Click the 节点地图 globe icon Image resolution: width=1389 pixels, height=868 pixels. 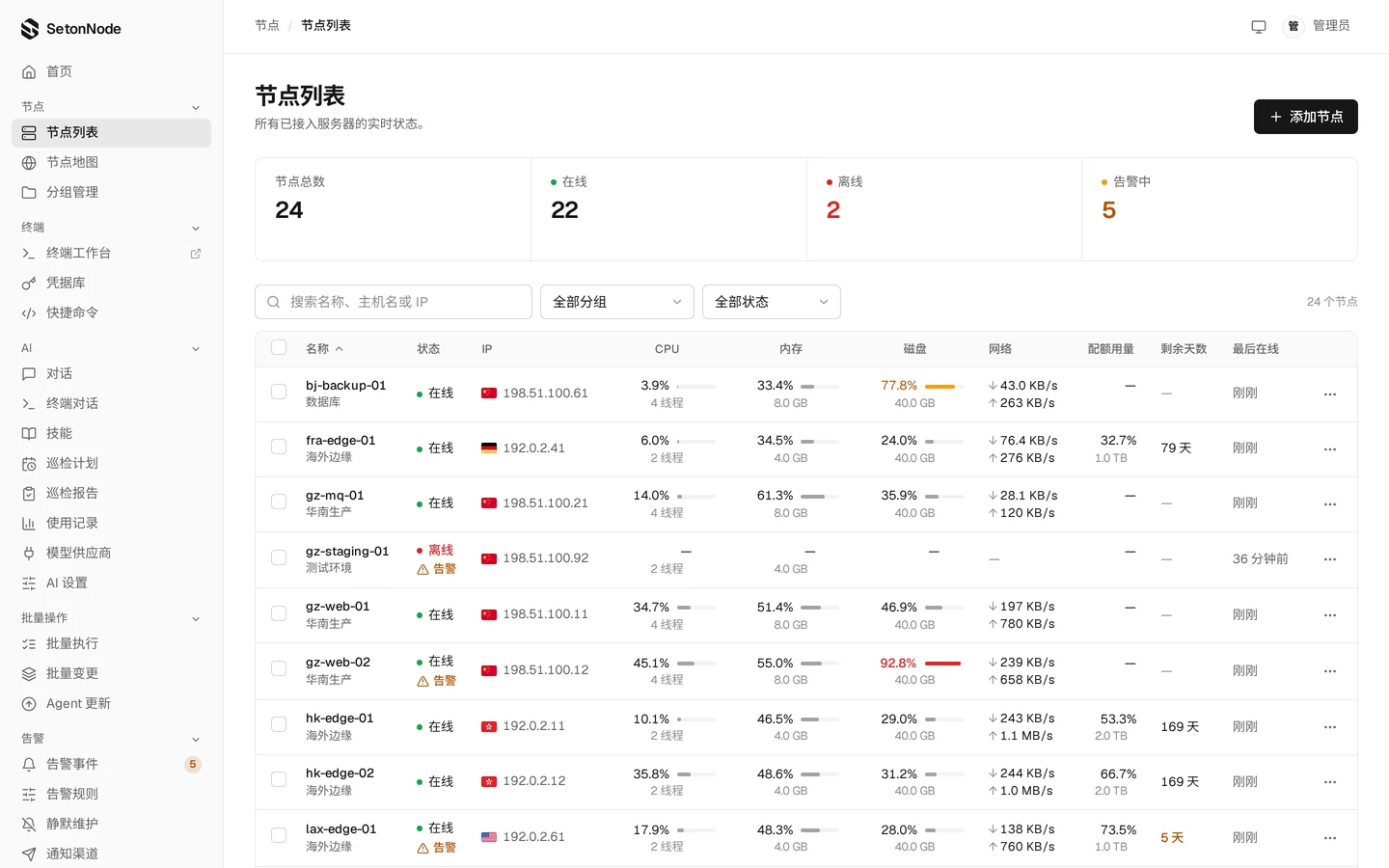(x=29, y=163)
